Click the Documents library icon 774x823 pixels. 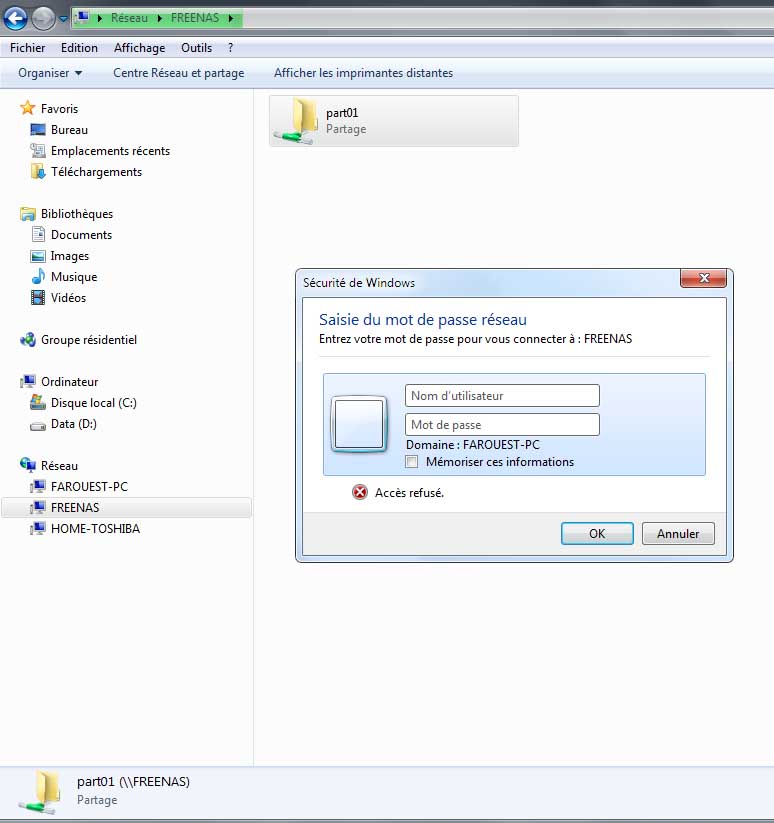pyautogui.click(x=38, y=234)
